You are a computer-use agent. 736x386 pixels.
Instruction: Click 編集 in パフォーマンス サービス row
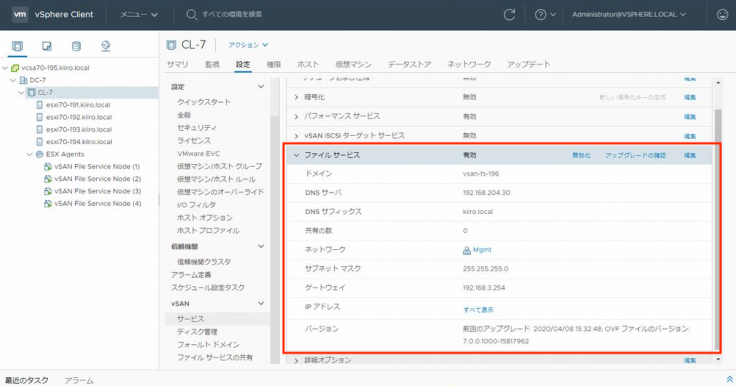(x=690, y=116)
